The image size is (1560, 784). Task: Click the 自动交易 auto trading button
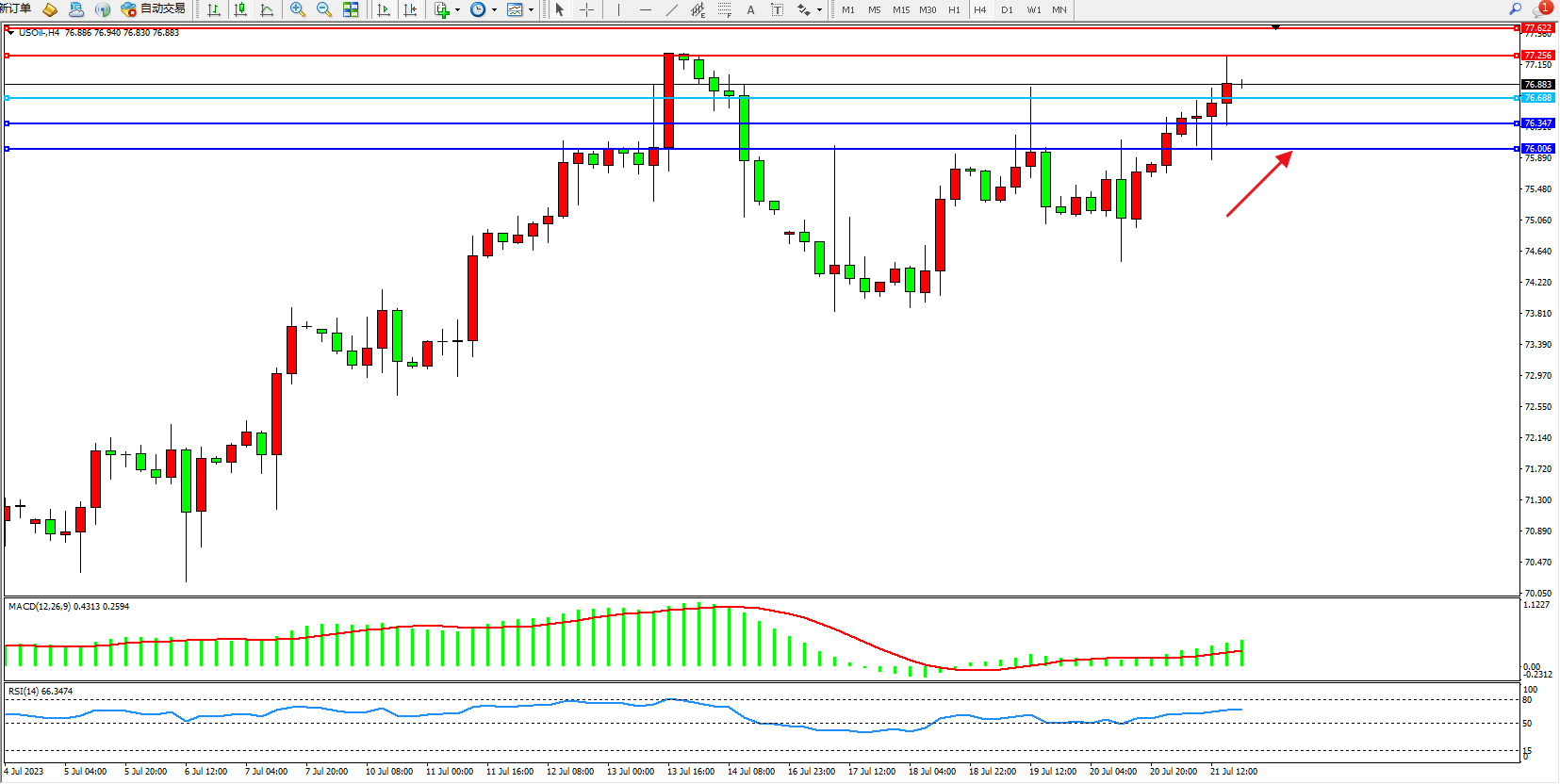tap(154, 9)
